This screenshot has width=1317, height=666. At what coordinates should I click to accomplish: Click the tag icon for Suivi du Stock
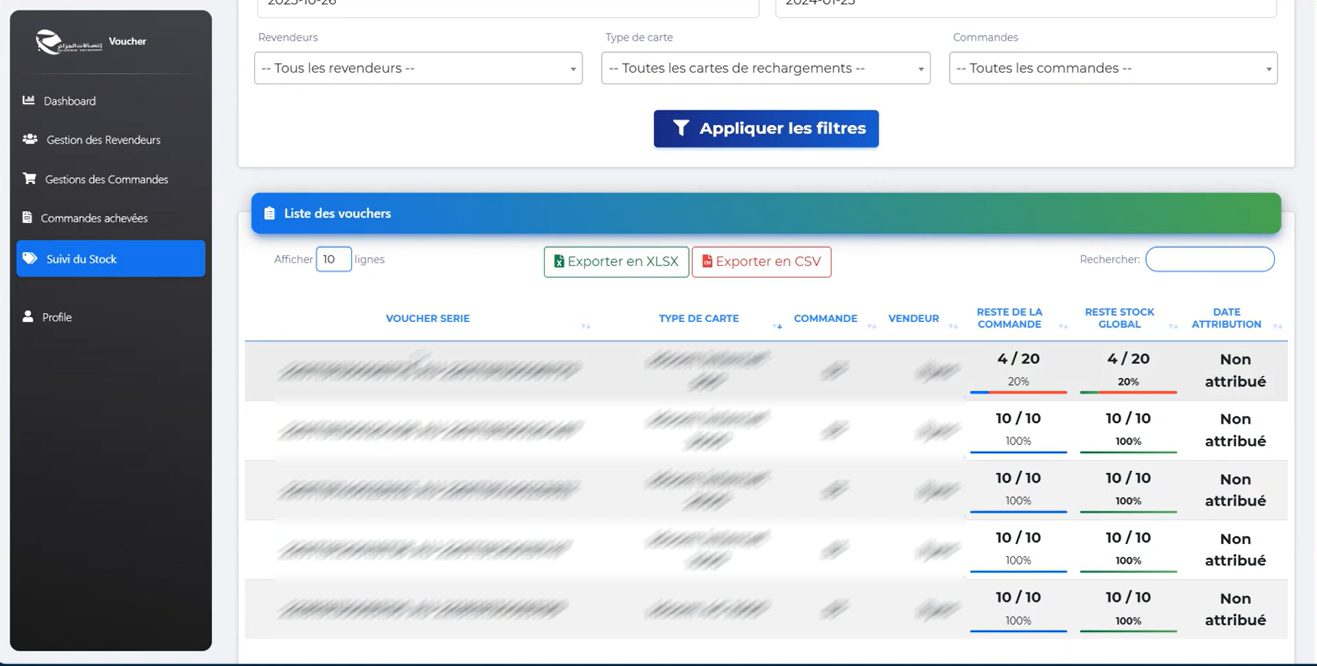click(30, 259)
